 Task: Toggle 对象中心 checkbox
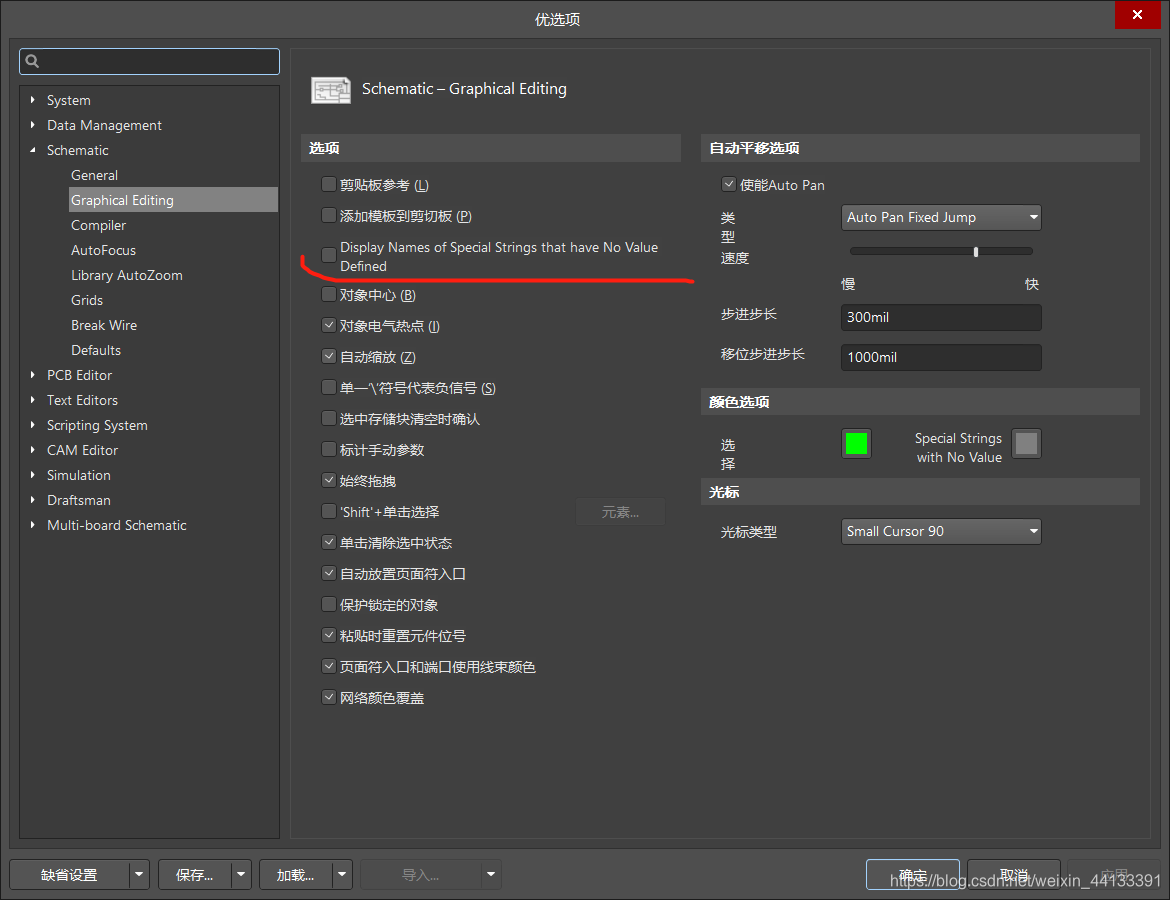point(328,295)
